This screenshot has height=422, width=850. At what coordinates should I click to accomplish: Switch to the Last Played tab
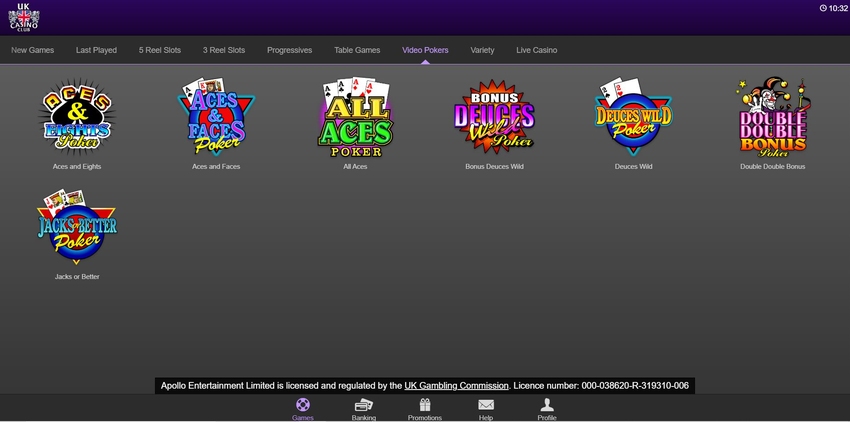96,50
